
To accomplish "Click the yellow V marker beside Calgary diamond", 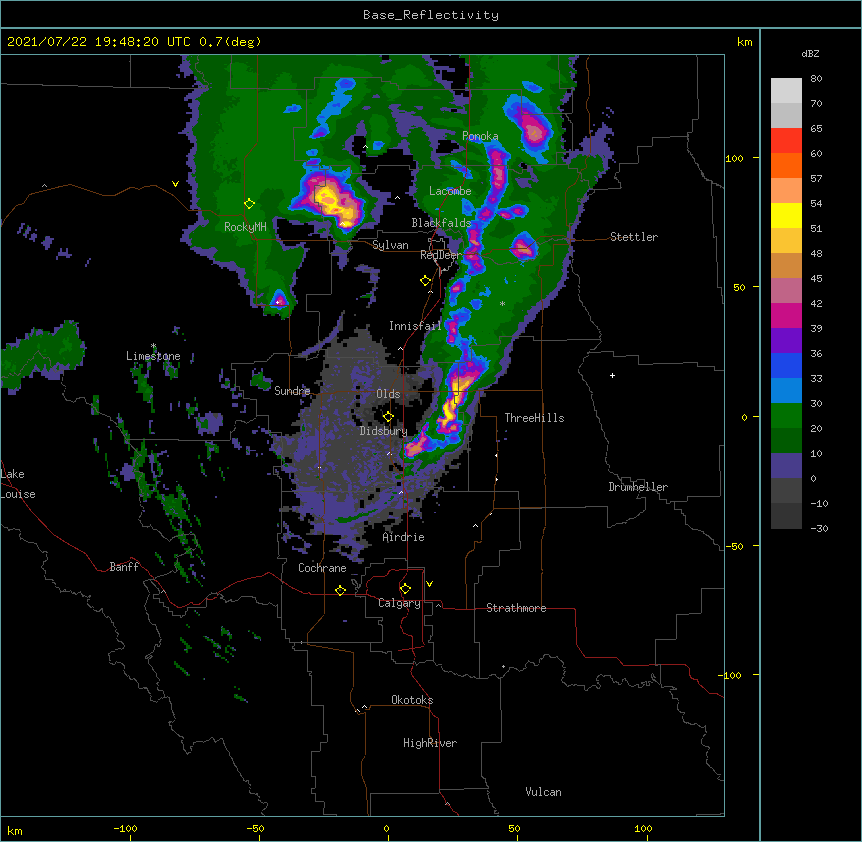I will [429, 584].
